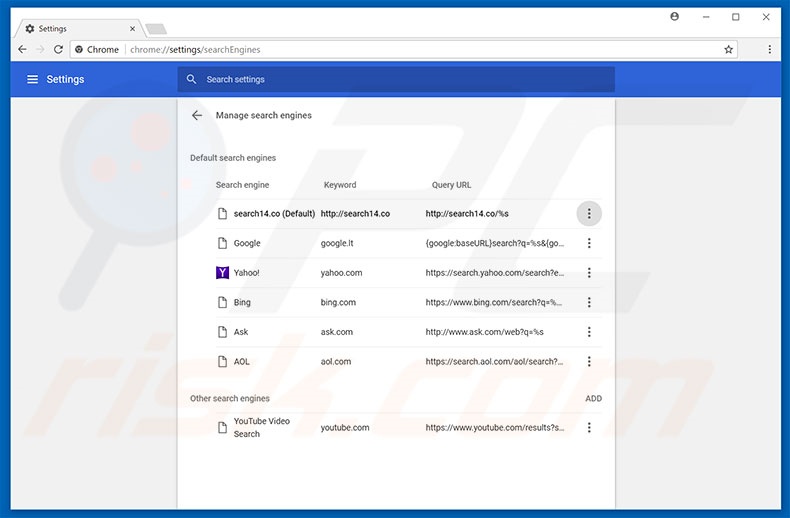Bookmark this page with the star icon
This screenshot has width=790, height=518.
(729, 49)
